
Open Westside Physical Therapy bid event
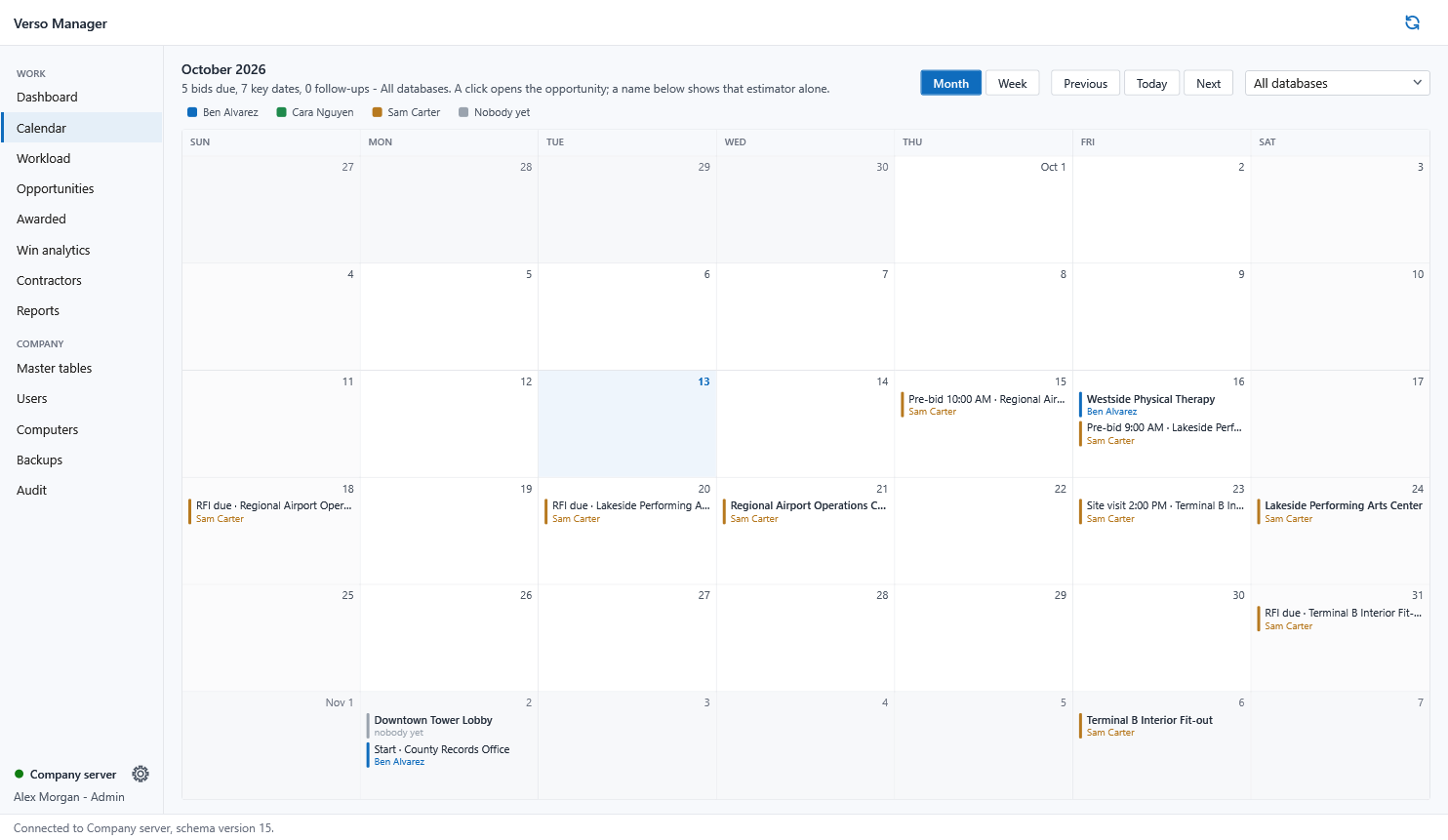click(1162, 405)
